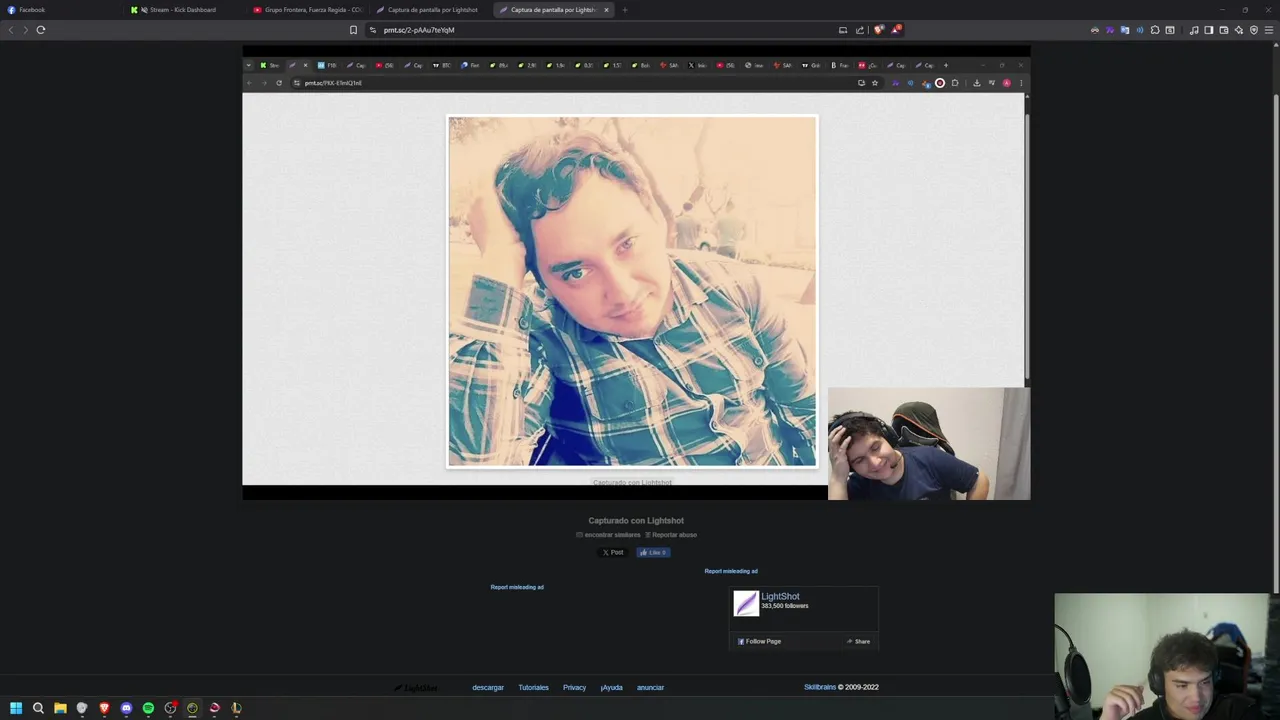Image resolution: width=1280 pixels, height=720 pixels.
Task: Open the LightShot Facebook page title
Action: pyautogui.click(x=780, y=597)
